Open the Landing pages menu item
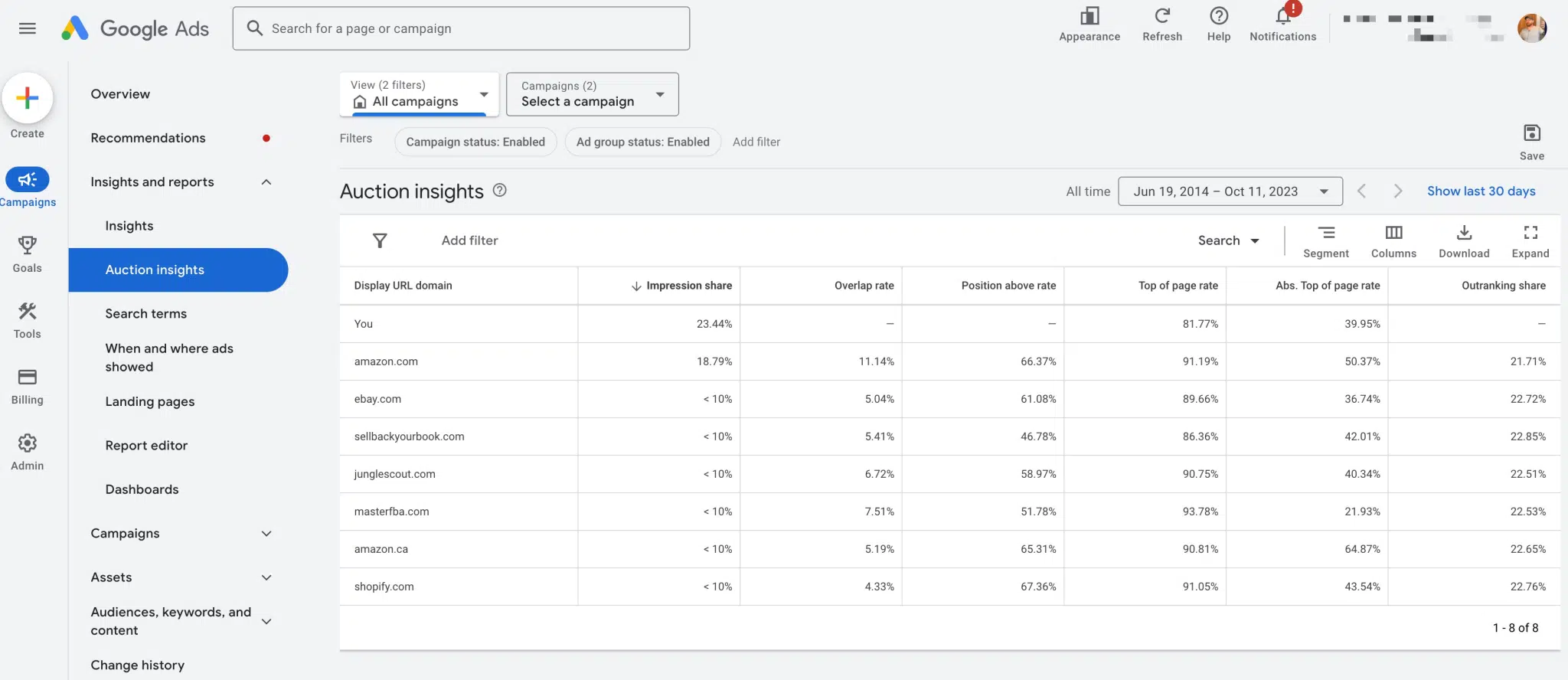The height and width of the screenshot is (680, 1568). (x=150, y=402)
